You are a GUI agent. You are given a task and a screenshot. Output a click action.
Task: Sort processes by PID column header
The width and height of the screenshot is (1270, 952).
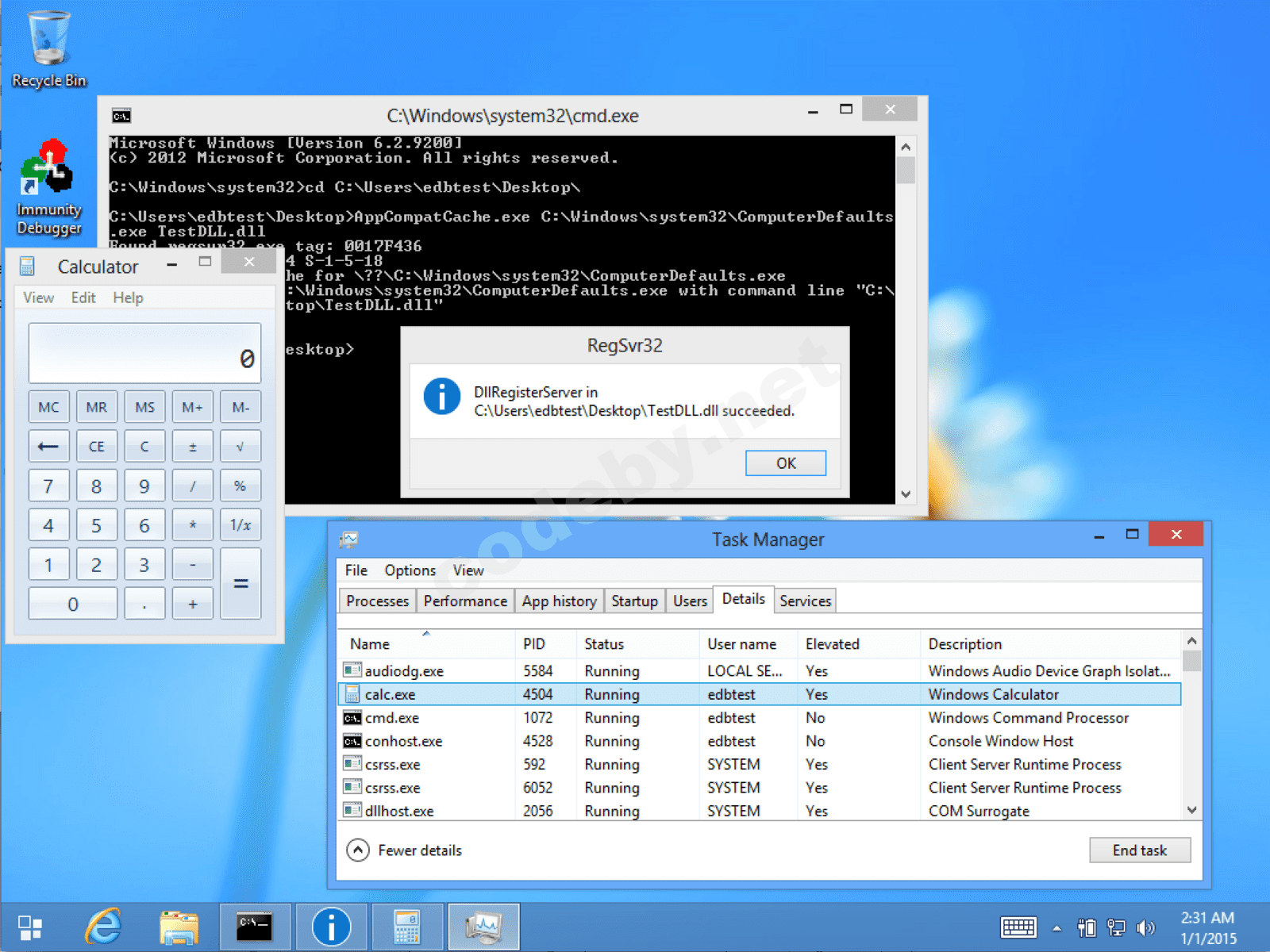(x=534, y=644)
